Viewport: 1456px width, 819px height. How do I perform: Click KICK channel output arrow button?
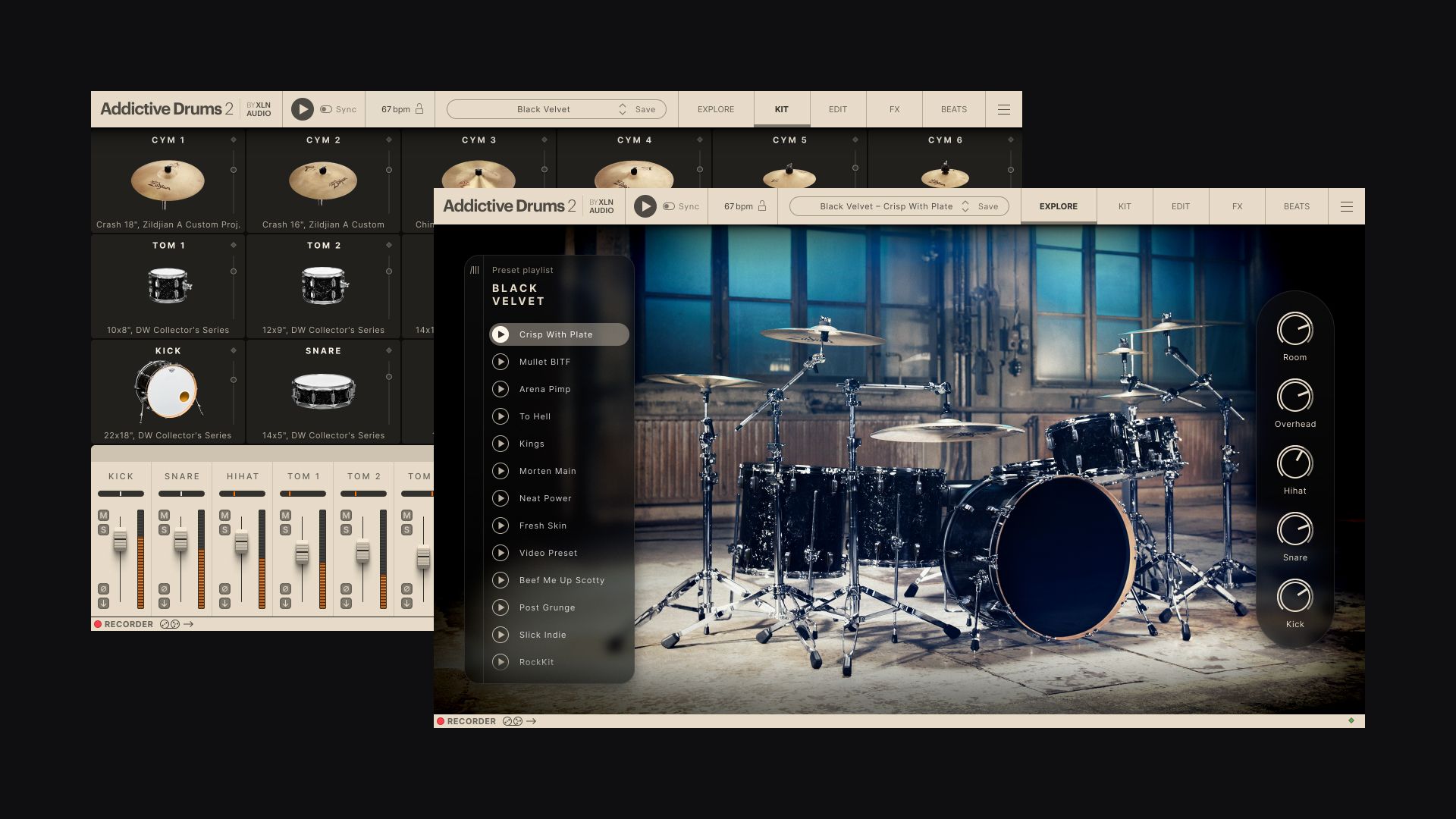pos(103,604)
